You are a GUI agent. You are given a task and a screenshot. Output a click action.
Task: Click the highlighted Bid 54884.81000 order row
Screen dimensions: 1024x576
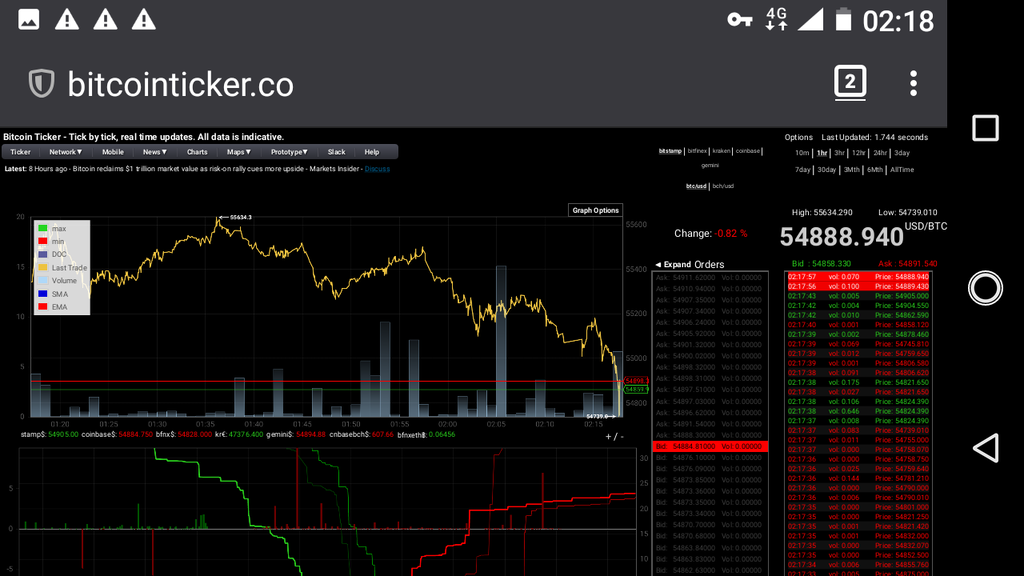point(710,447)
